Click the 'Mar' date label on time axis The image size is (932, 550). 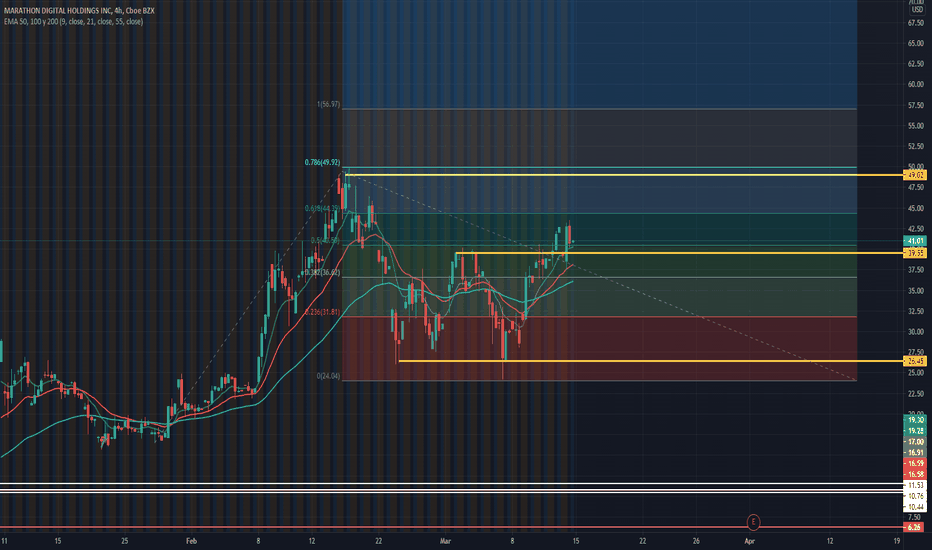click(445, 541)
